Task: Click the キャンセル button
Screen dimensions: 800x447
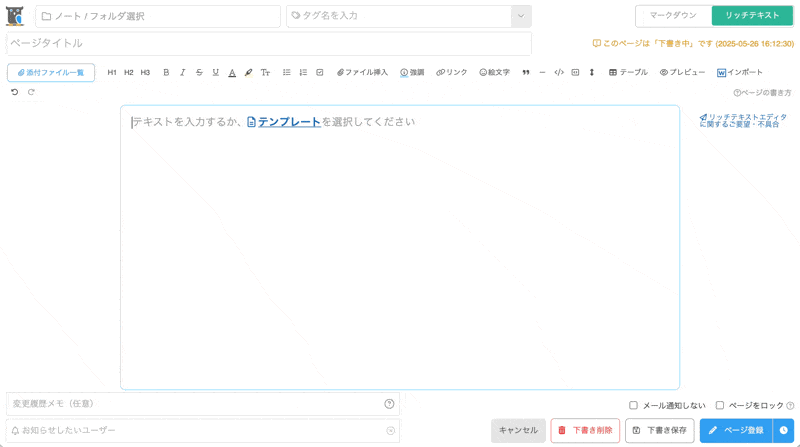Action: (x=518, y=431)
